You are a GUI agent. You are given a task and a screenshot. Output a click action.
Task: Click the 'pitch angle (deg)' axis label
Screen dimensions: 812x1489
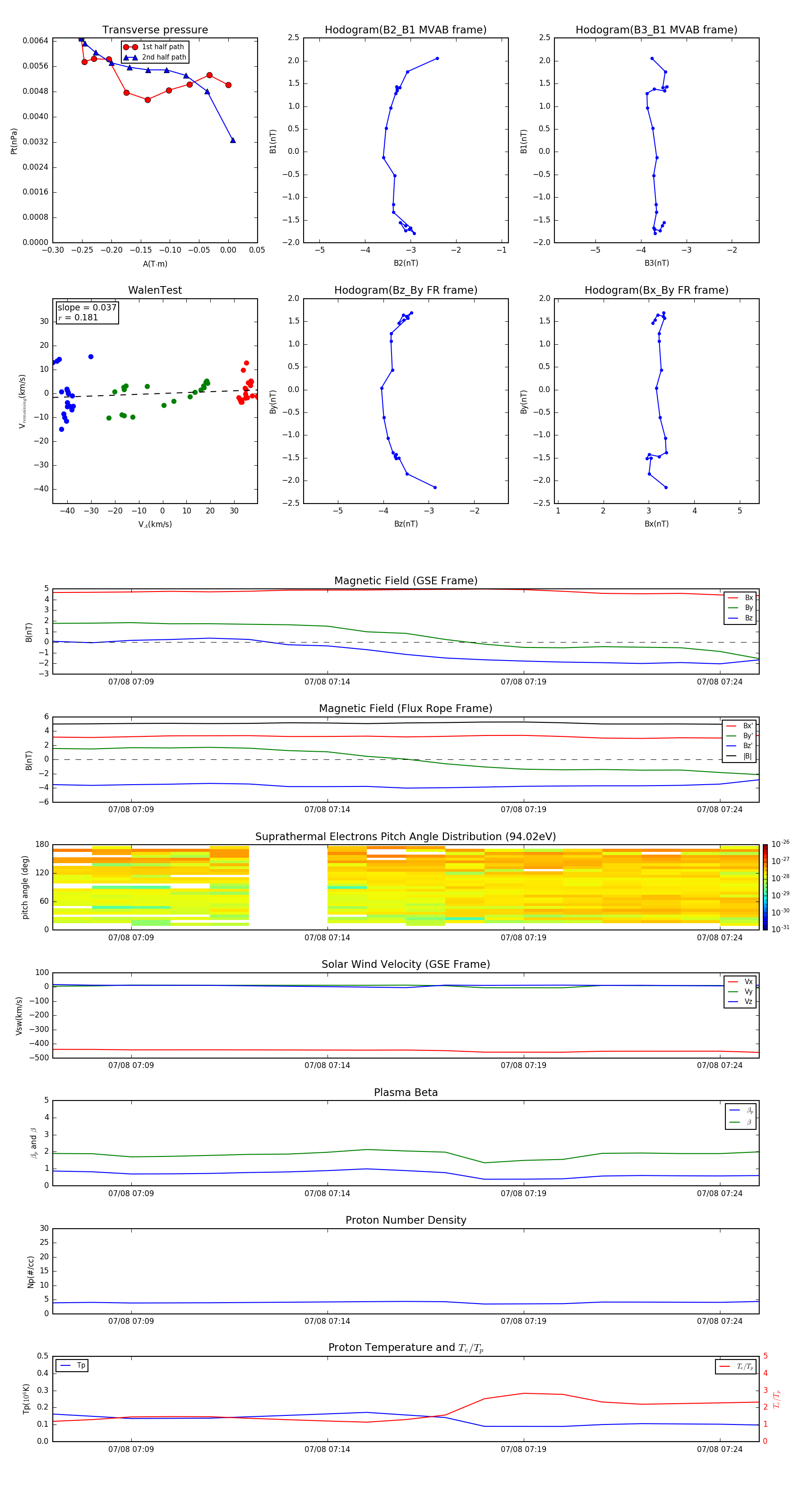(x=25, y=887)
